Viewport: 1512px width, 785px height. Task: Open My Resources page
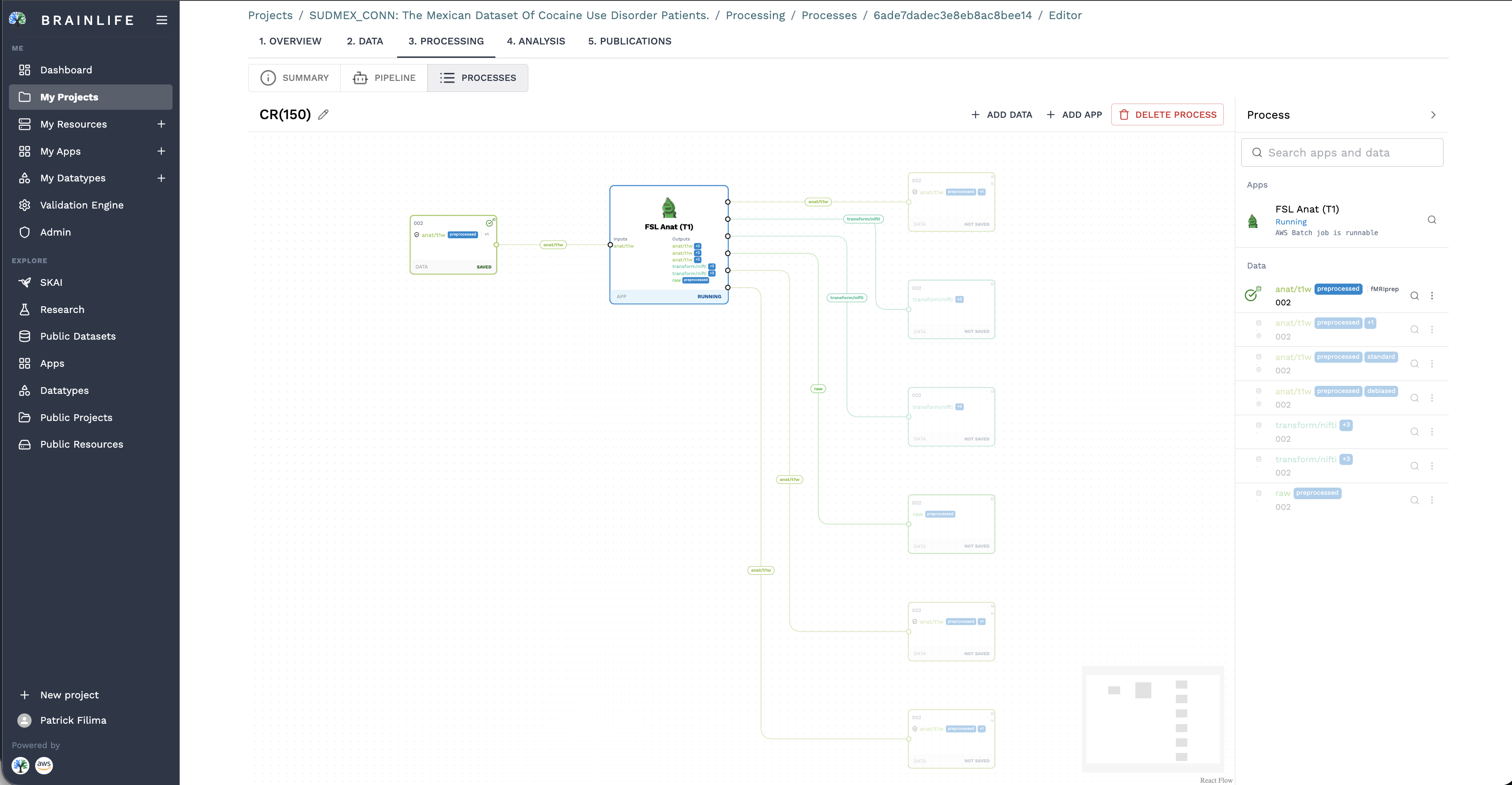[x=73, y=124]
